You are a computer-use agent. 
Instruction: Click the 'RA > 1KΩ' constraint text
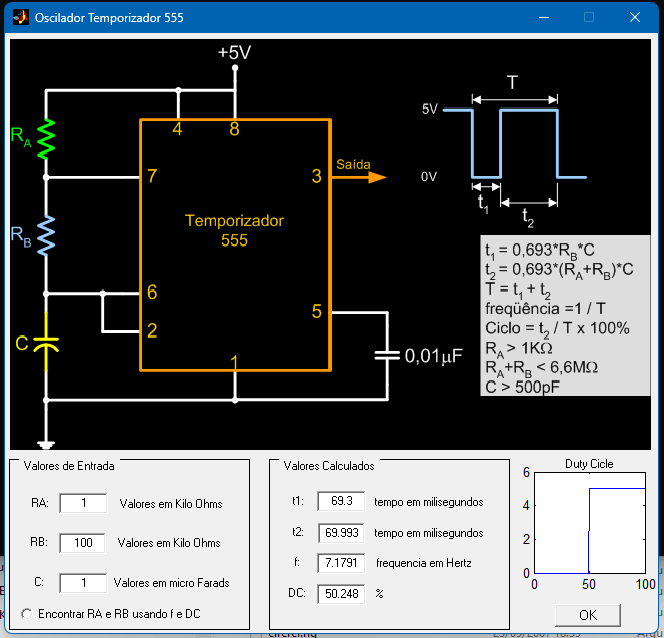click(519, 348)
